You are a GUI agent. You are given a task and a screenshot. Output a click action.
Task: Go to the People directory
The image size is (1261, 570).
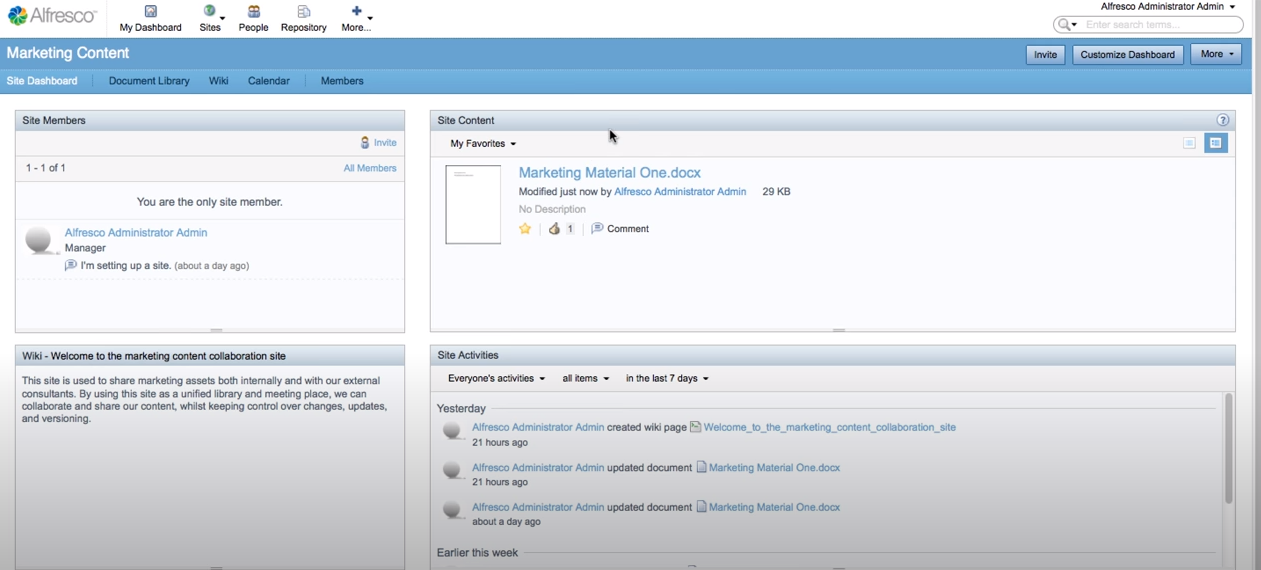tap(253, 18)
